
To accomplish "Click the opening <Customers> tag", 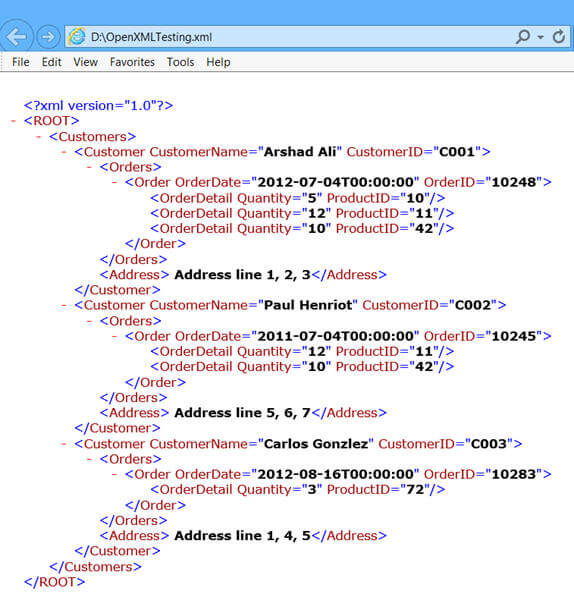I will (x=92, y=136).
